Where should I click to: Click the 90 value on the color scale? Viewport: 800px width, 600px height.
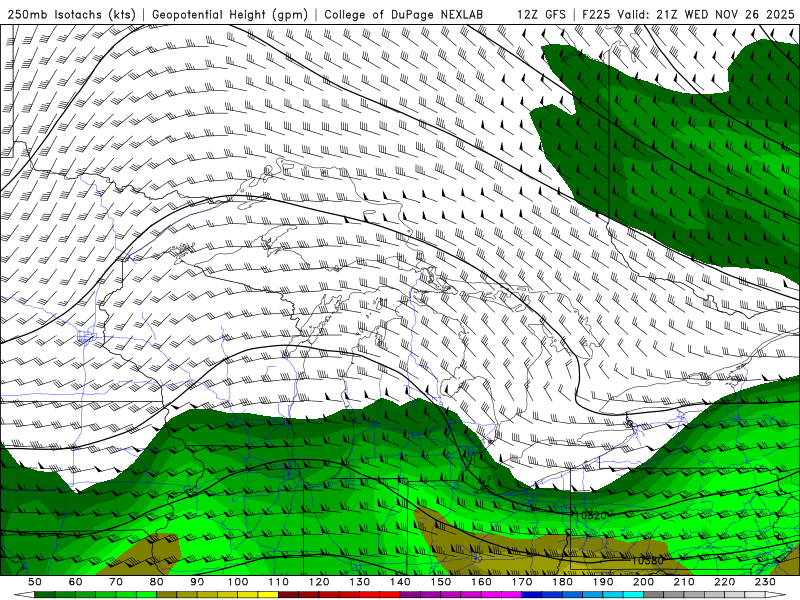pos(197,582)
